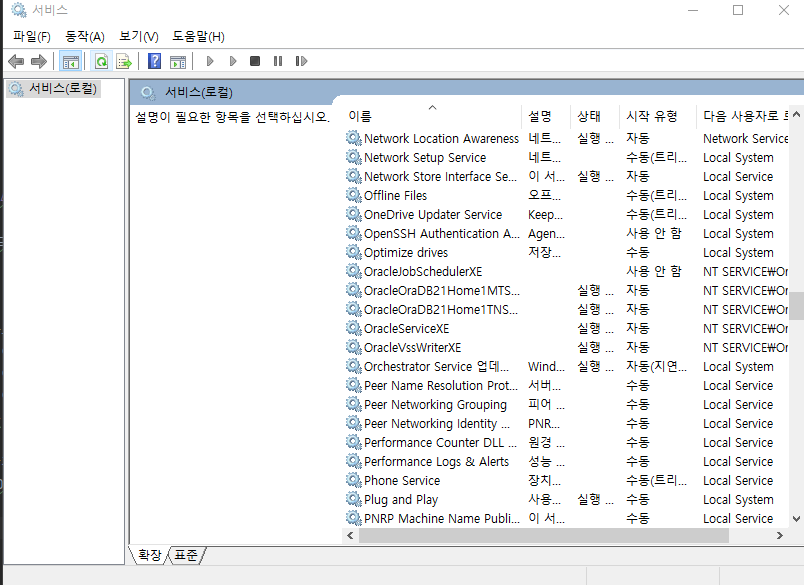The width and height of the screenshot is (804, 585).
Task: Sort by the 다음 사용자로 column header
Action: (743, 116)
